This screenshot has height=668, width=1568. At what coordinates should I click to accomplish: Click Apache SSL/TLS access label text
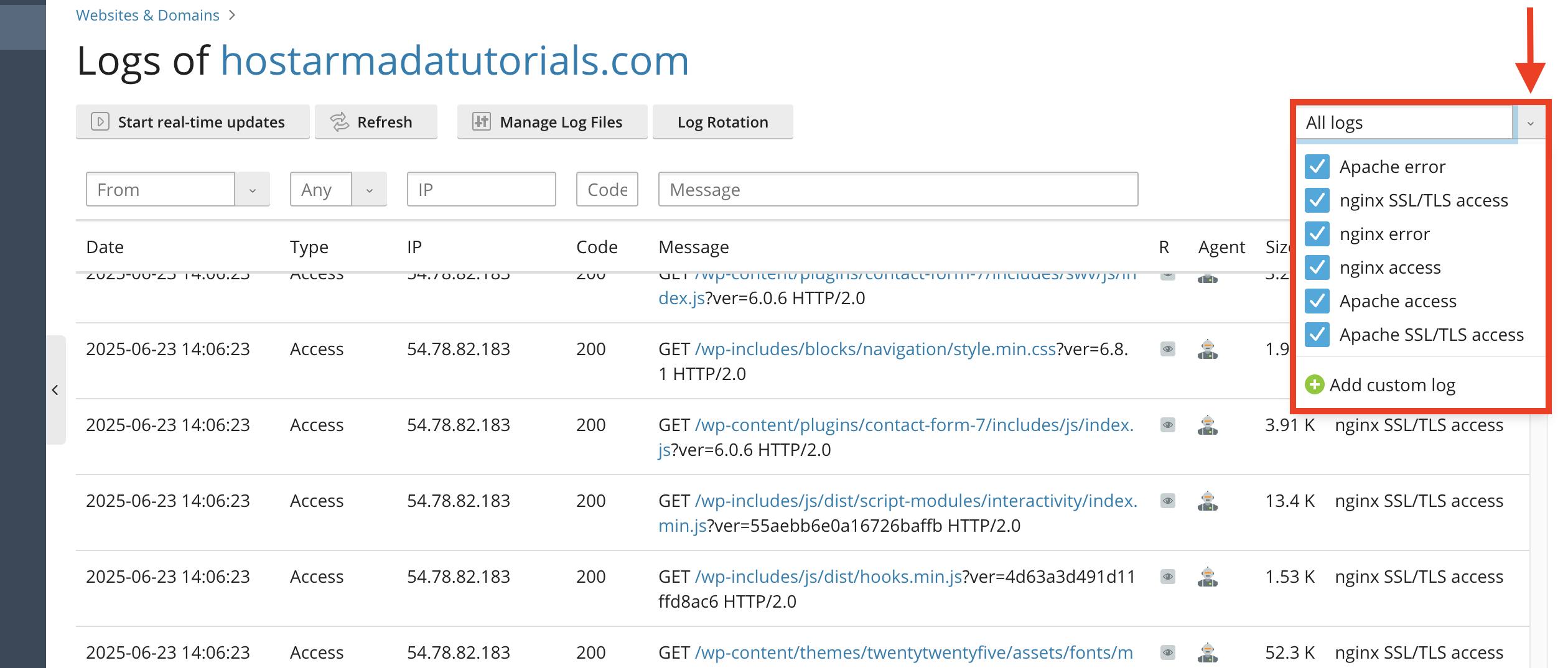coord(1431,335)
